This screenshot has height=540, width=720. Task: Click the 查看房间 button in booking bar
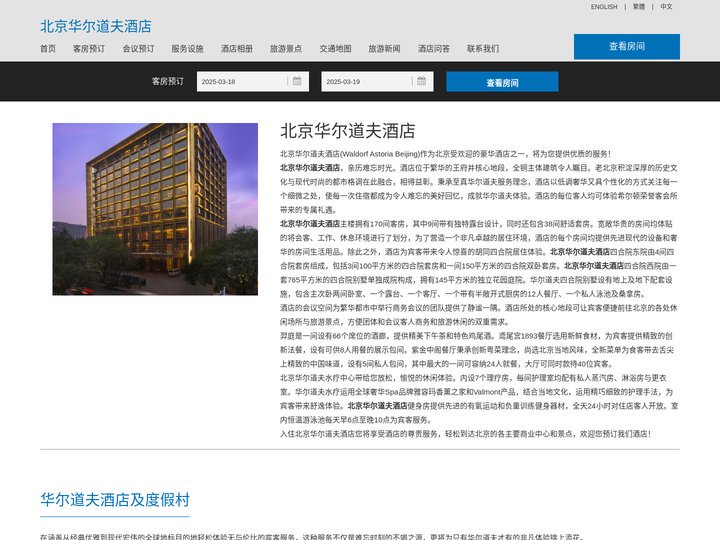(502, 82)
